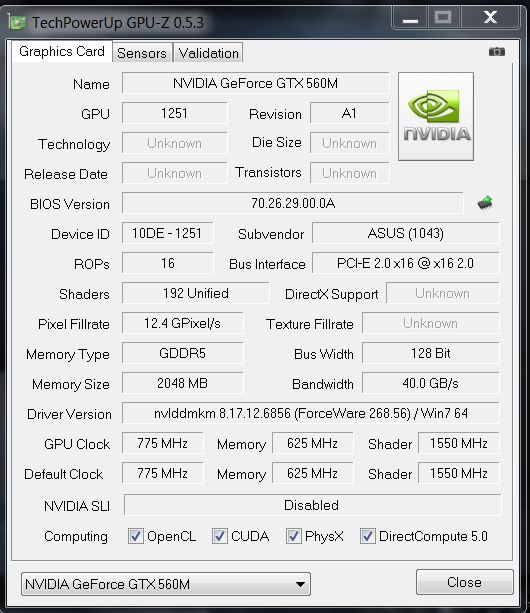530x613 pixels.
Task: Toggle the OpenCL checkbox
Action: click(x=136, y=536)
